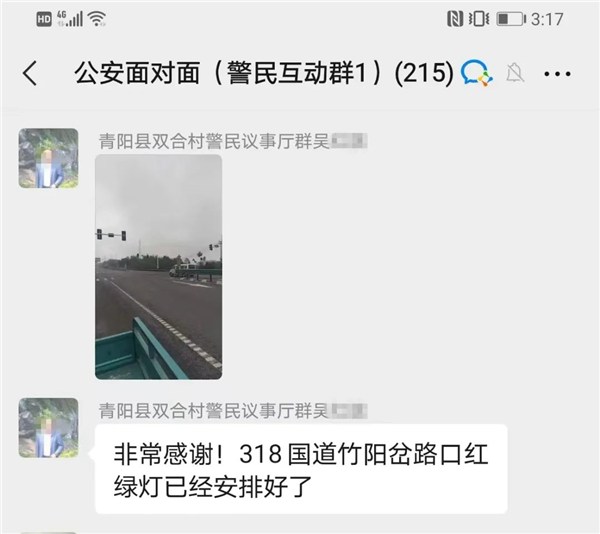
Task: Open the group assistant chat bubble icon
Action: [477, 73]
